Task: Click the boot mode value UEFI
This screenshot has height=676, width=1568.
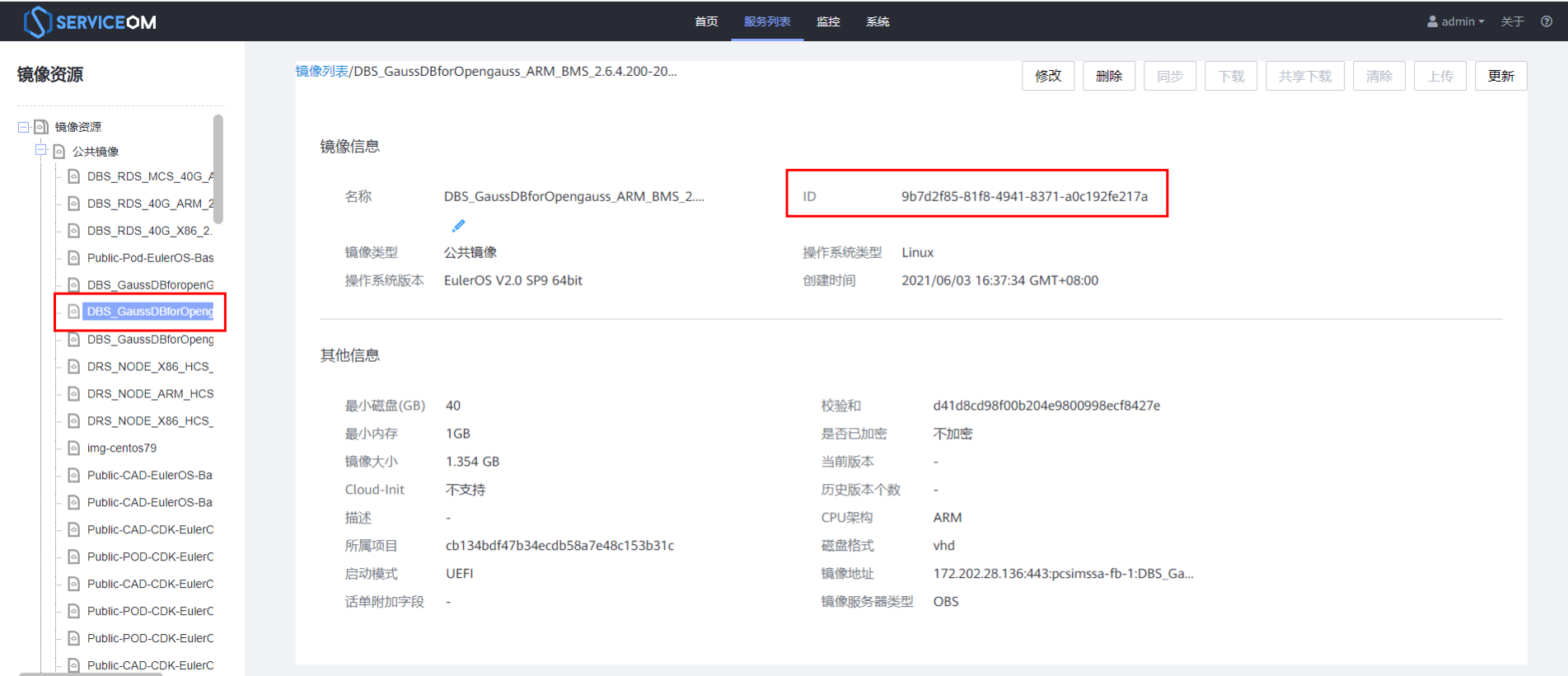Action: [459, 574]
